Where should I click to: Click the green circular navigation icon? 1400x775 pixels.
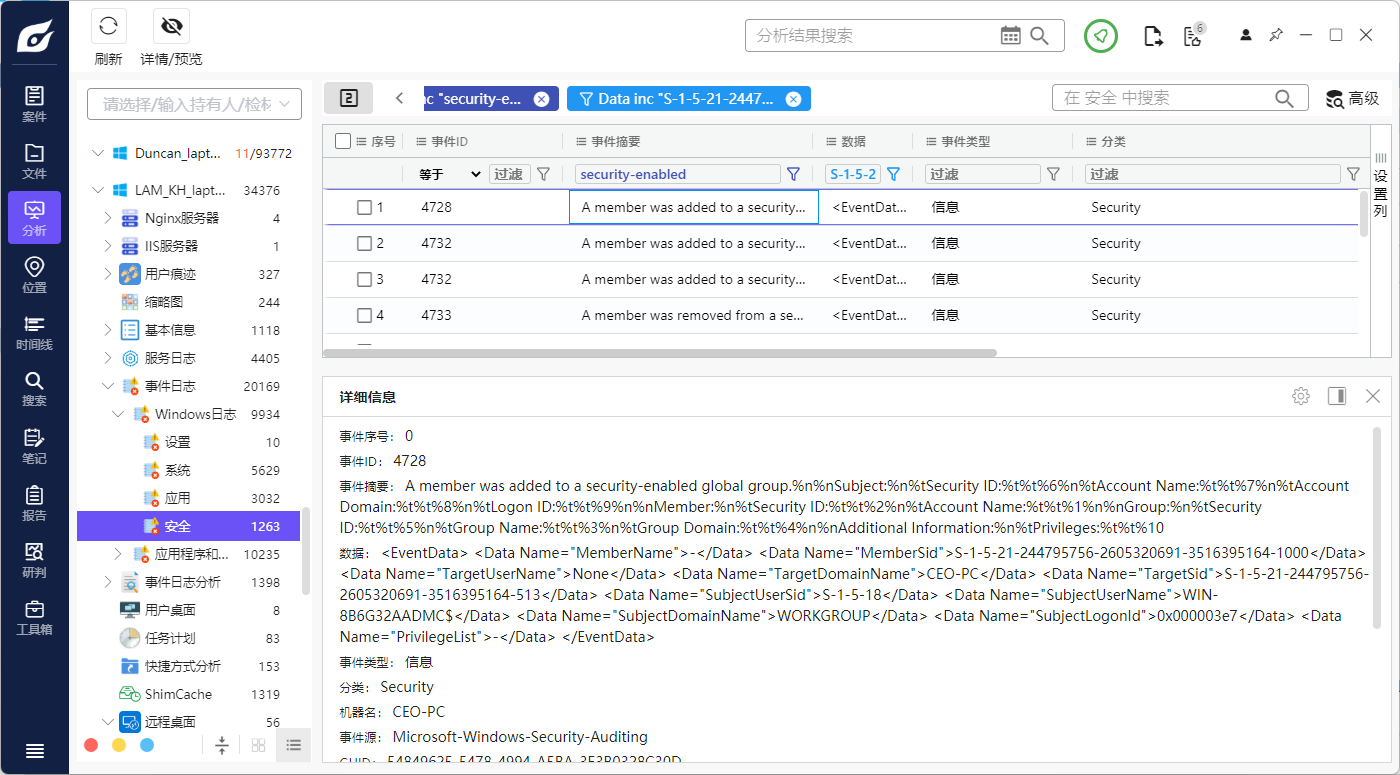(x=1101, y=35)
